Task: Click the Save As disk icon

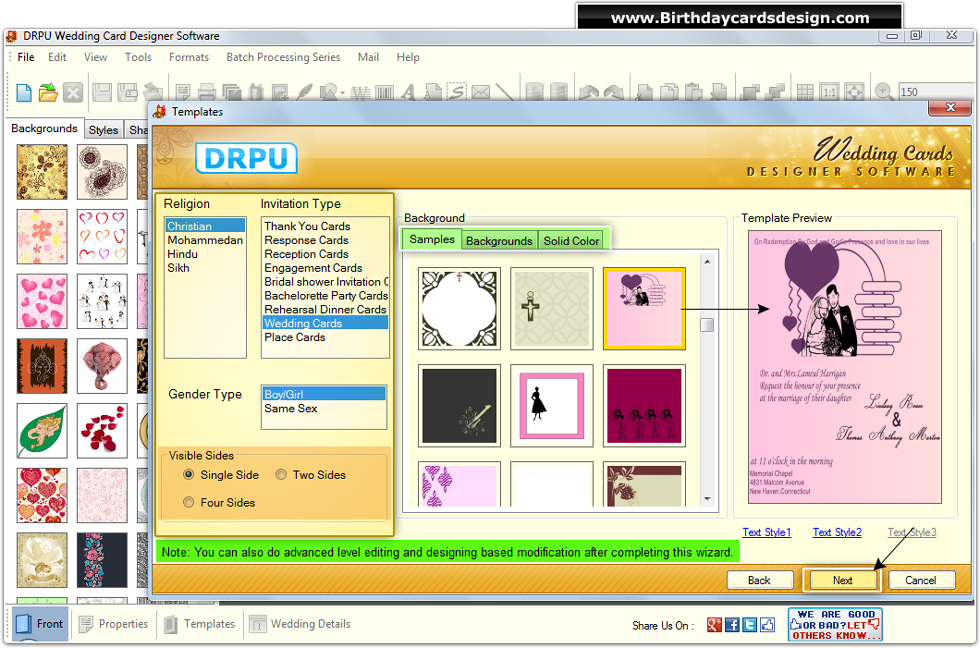Action: click(x=128, y=92)
